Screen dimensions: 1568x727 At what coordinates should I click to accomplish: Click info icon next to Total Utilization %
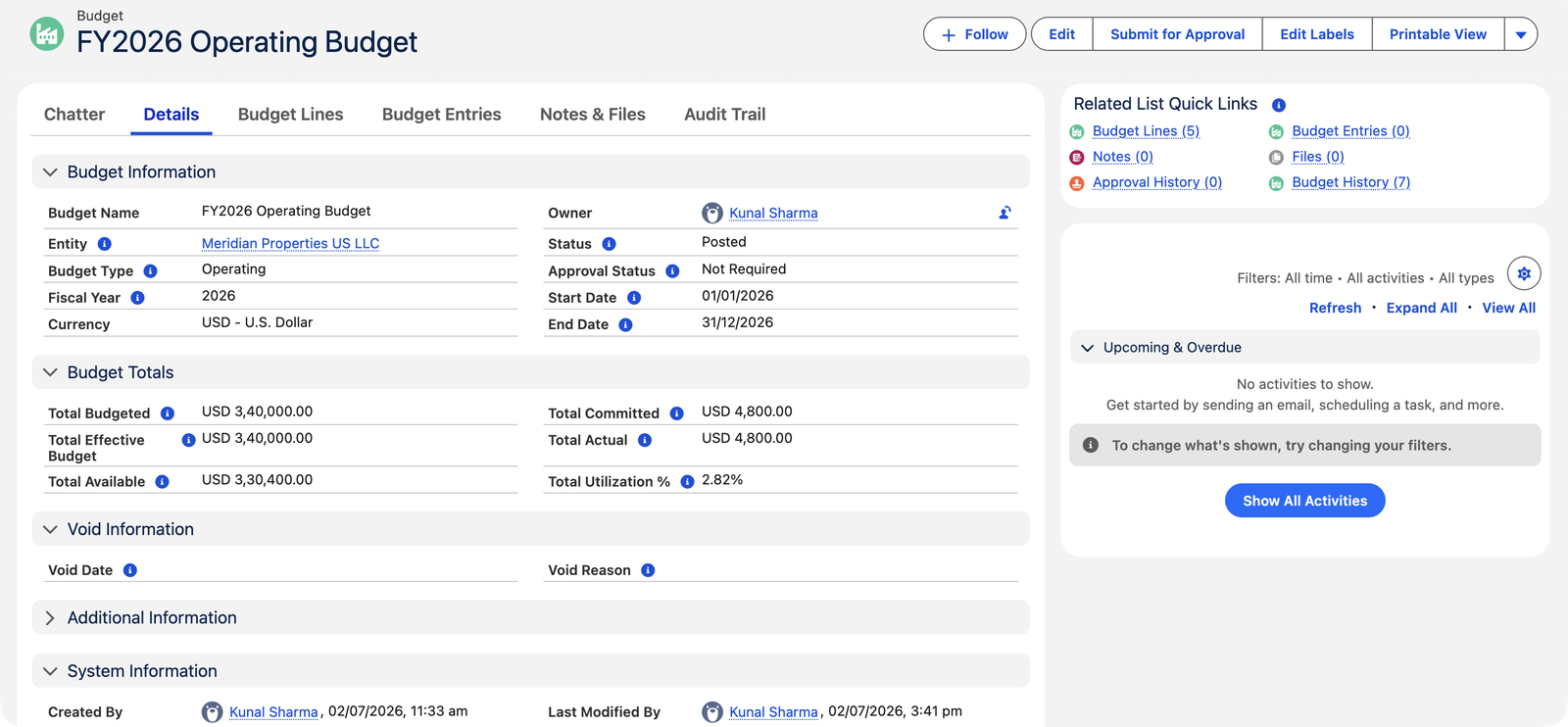click(x=687, y=482)
